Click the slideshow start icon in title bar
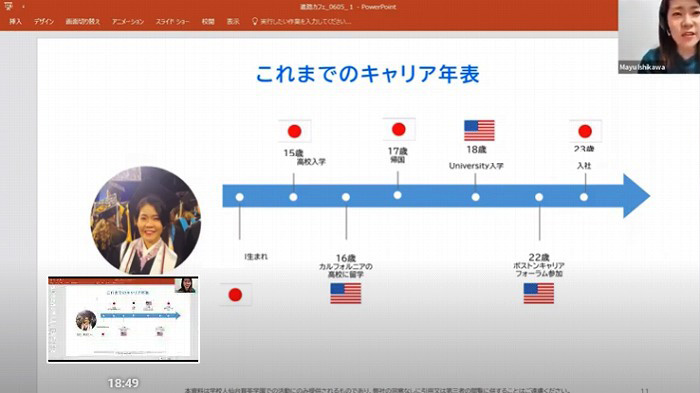 (x=8, y=6)
